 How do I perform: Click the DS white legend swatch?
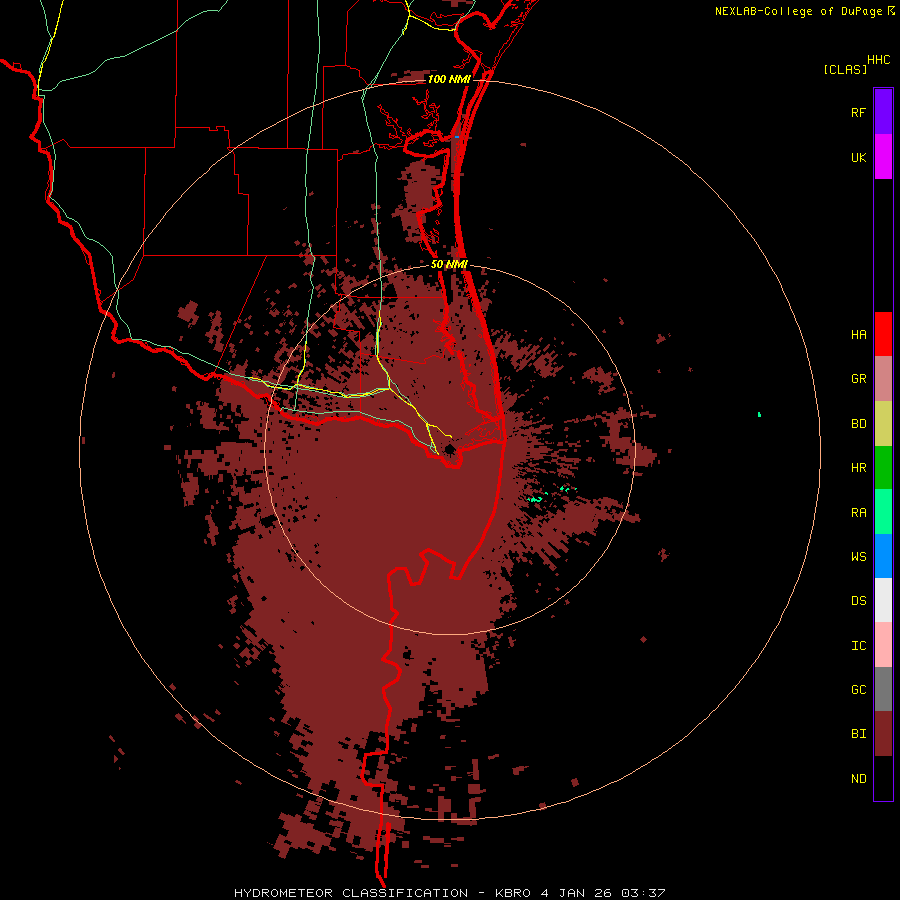[x=883, y=600]
